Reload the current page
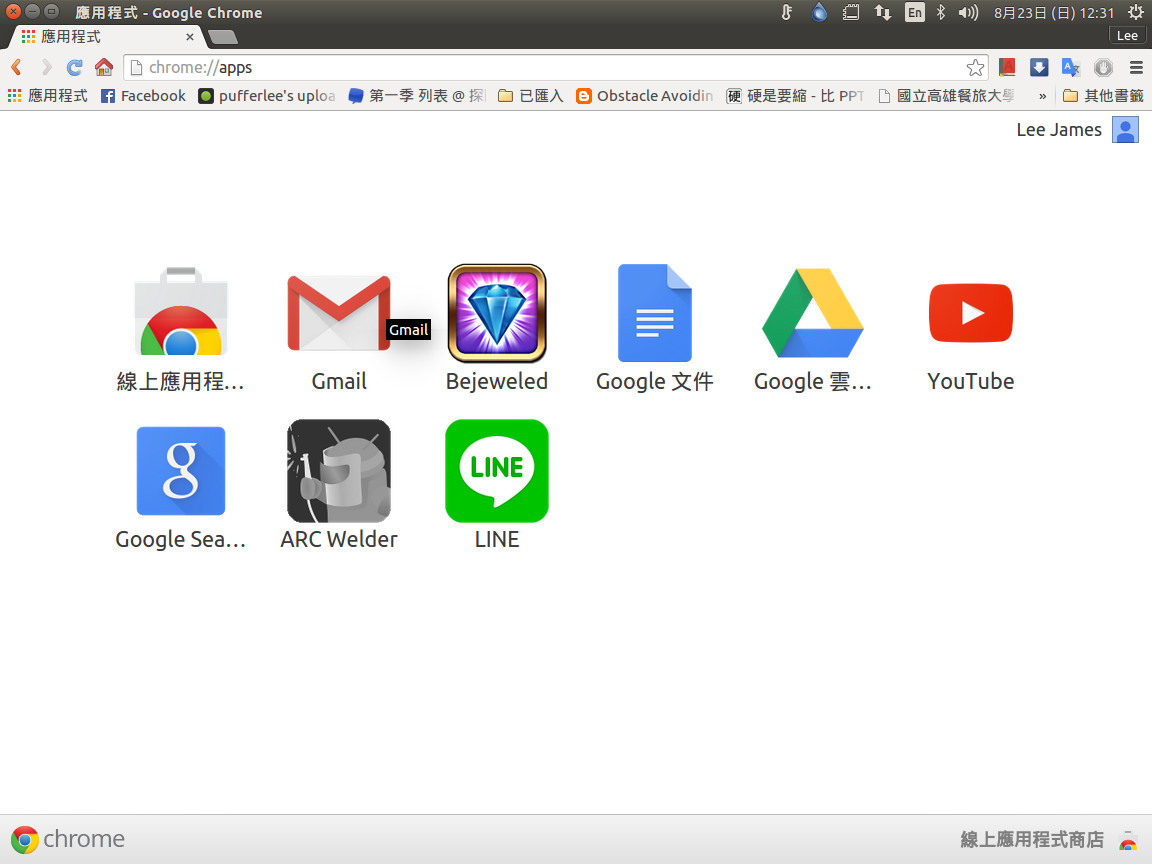The image size is (1152, 864). [x=74, y=68]
